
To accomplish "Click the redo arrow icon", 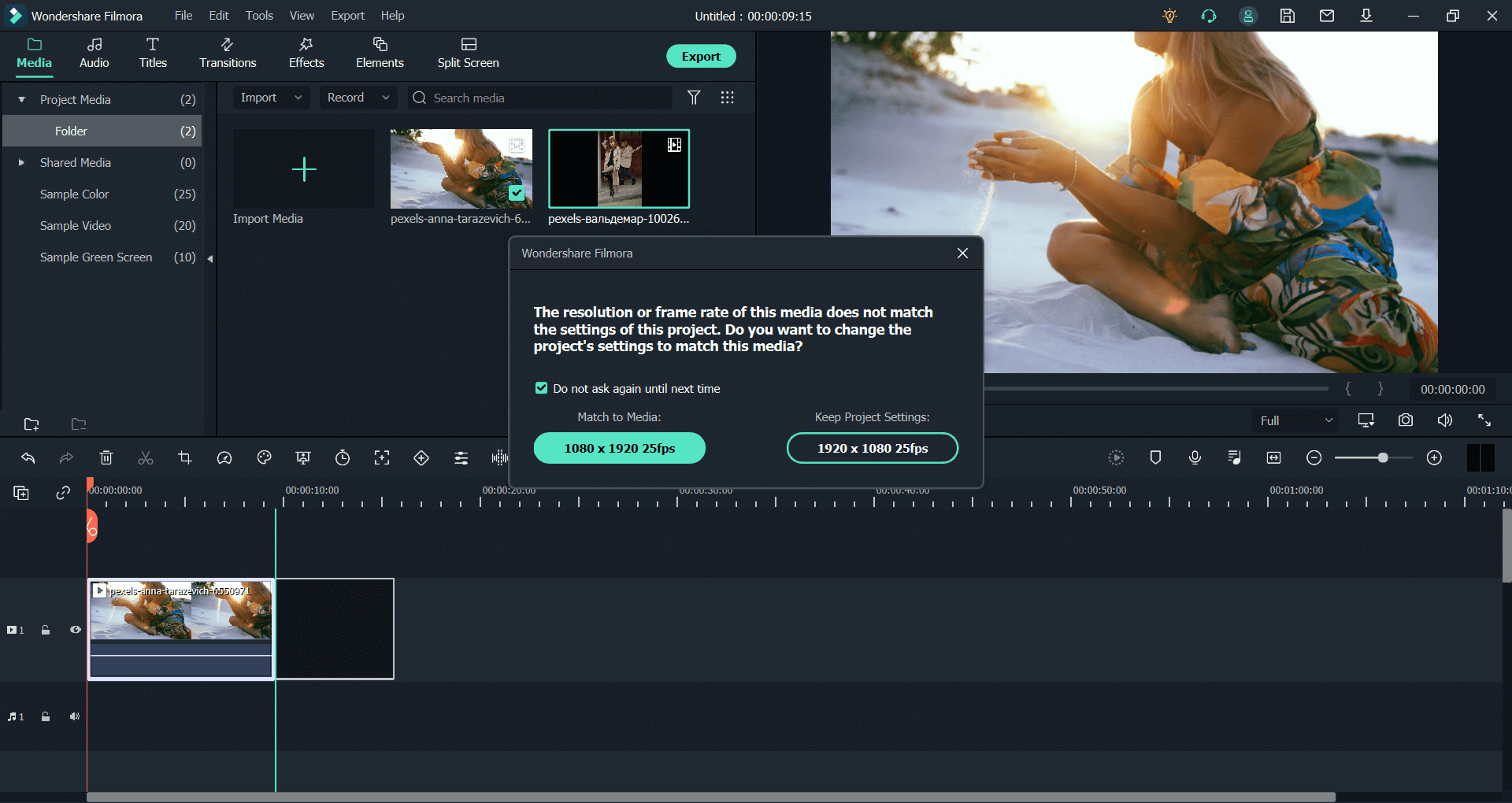I will pos(67,457).
